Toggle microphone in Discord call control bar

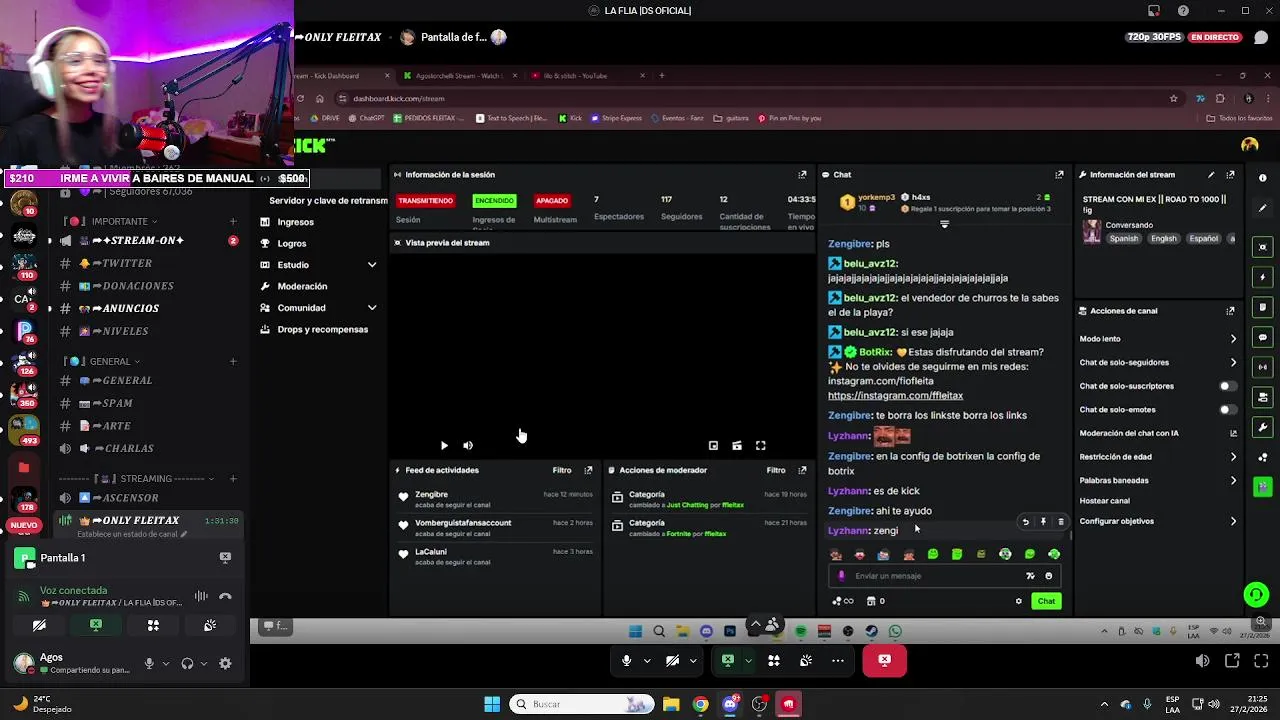point(626,661)
